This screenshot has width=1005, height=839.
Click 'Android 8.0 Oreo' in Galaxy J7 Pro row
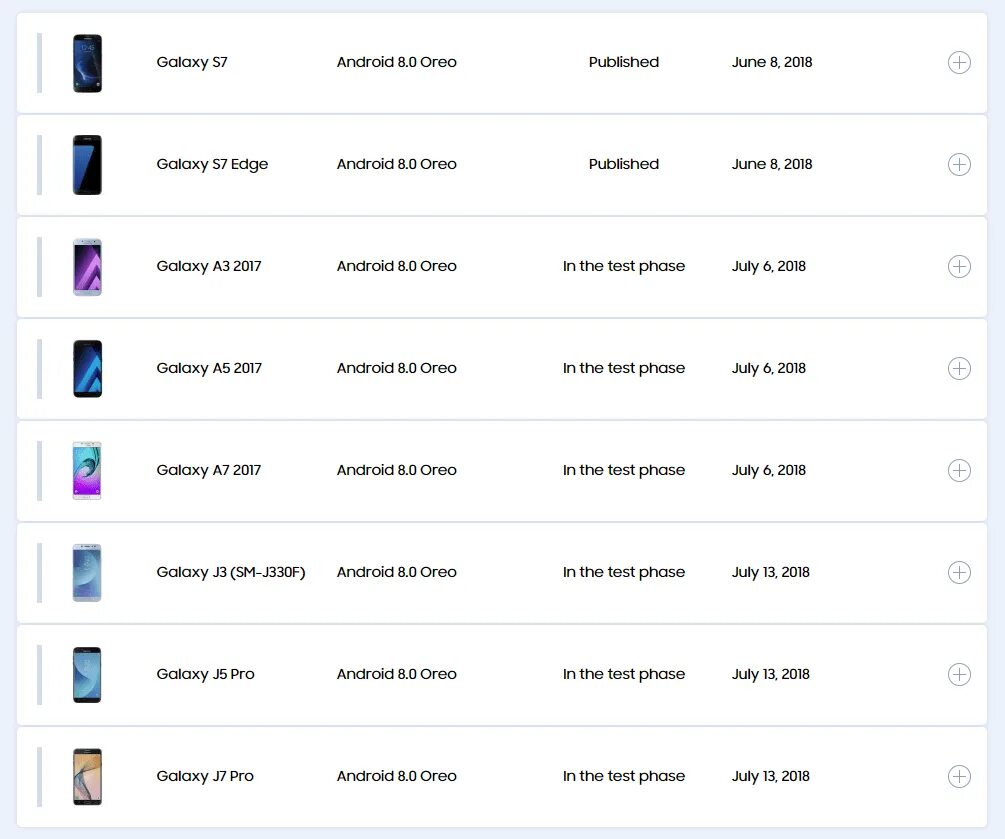tap(397, 776)
